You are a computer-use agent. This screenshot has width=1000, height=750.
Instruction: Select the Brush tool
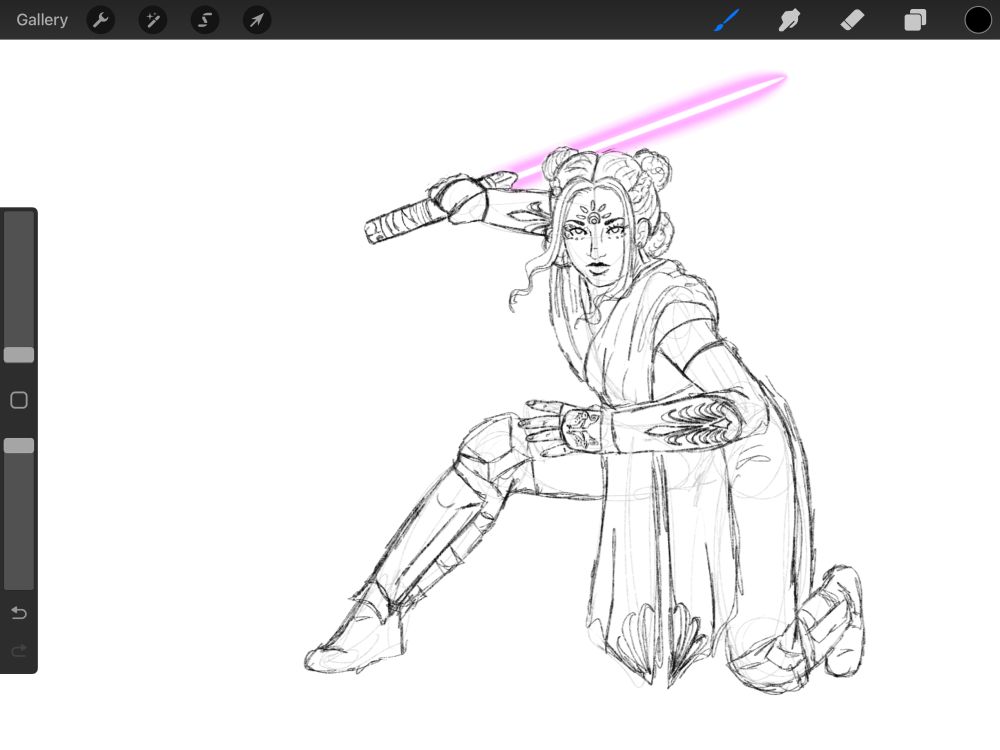coord(727,20)
